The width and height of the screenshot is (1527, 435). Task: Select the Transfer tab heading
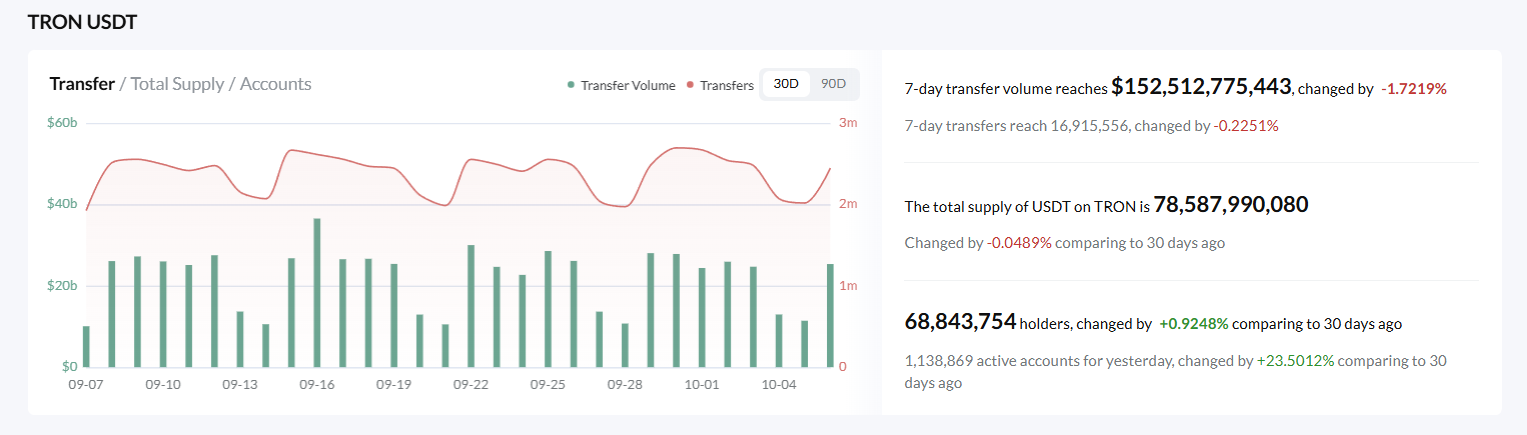(82, 84)
